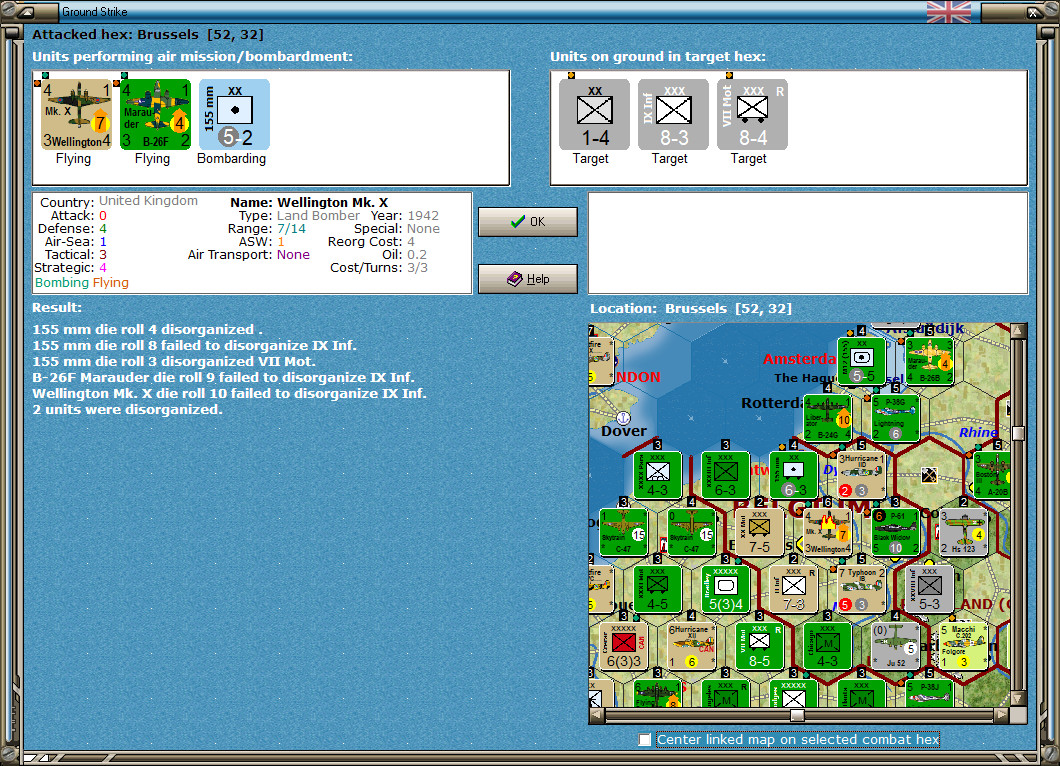Click the British flag in the title bar
The width and height of the screenshot is (1060, 766).
[948, 11]
